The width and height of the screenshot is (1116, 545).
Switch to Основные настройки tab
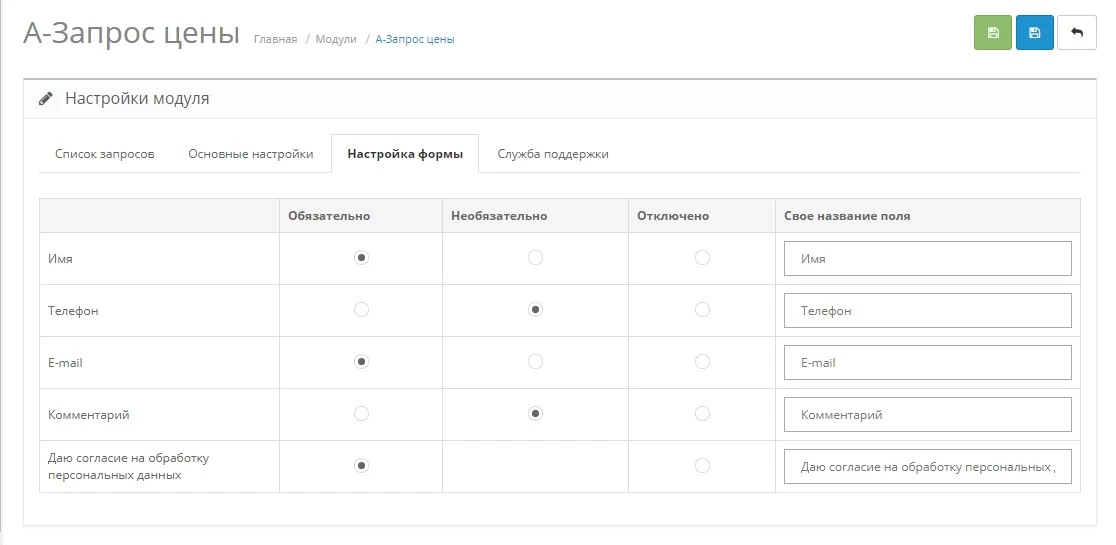pos(251,154)
